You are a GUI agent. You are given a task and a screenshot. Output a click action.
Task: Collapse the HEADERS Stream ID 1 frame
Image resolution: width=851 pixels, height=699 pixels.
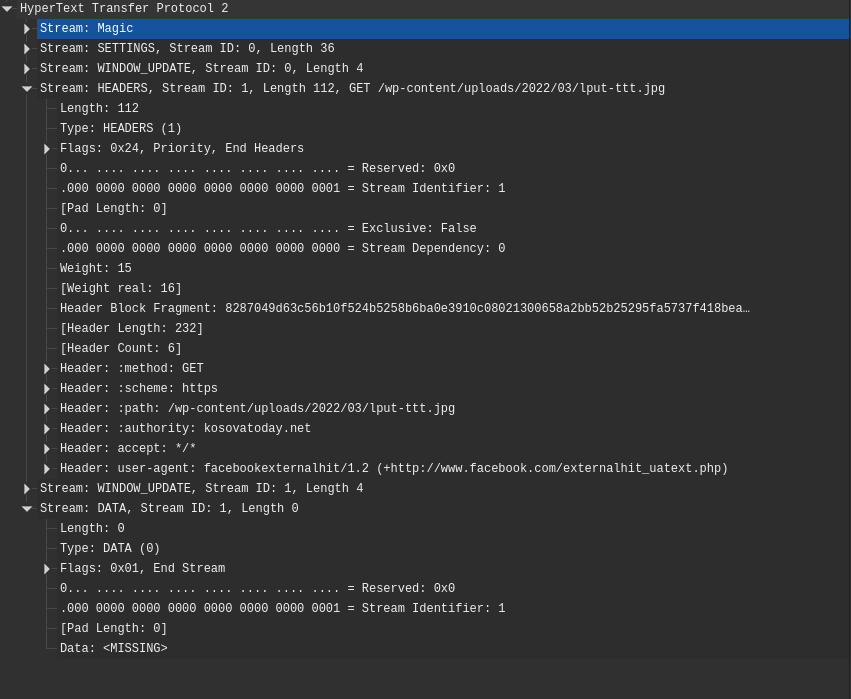coord(27,88)
